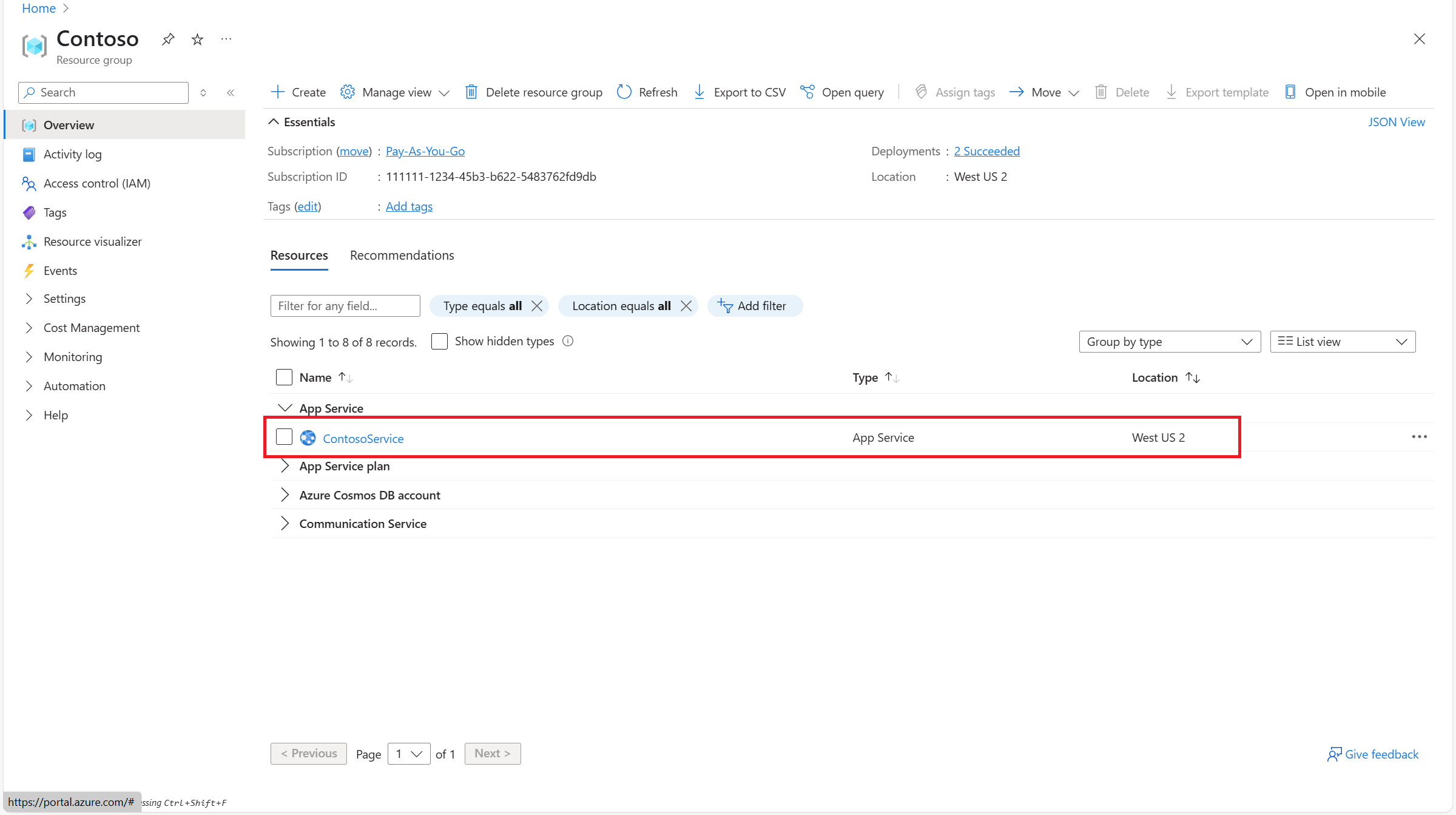The width and height of the screenshot is (1456, 815).
Task: Select the ContosoService checkbox
Action: pyautogui.click(x=284, y=436)
